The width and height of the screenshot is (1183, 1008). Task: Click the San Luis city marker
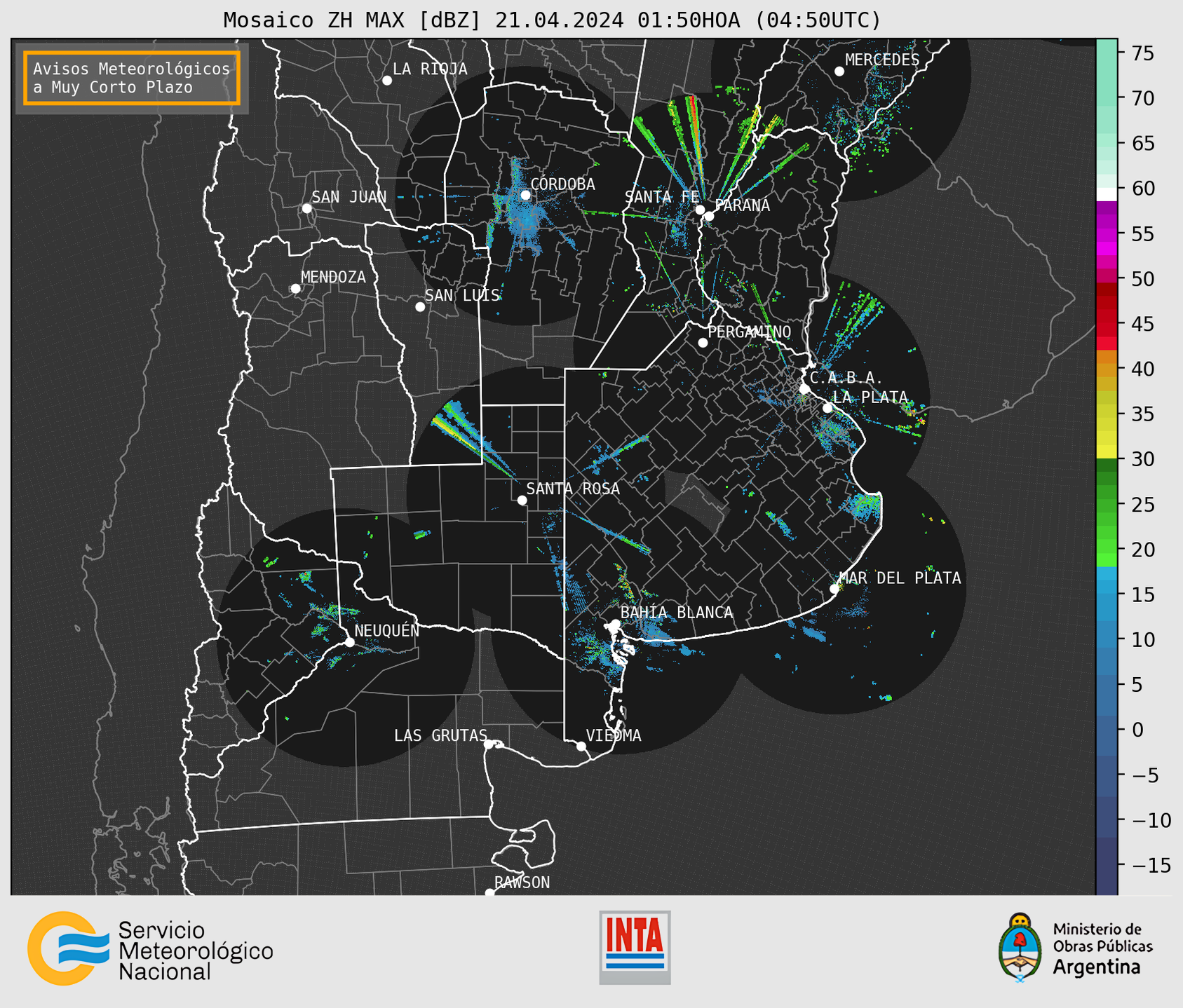(420, 307)
